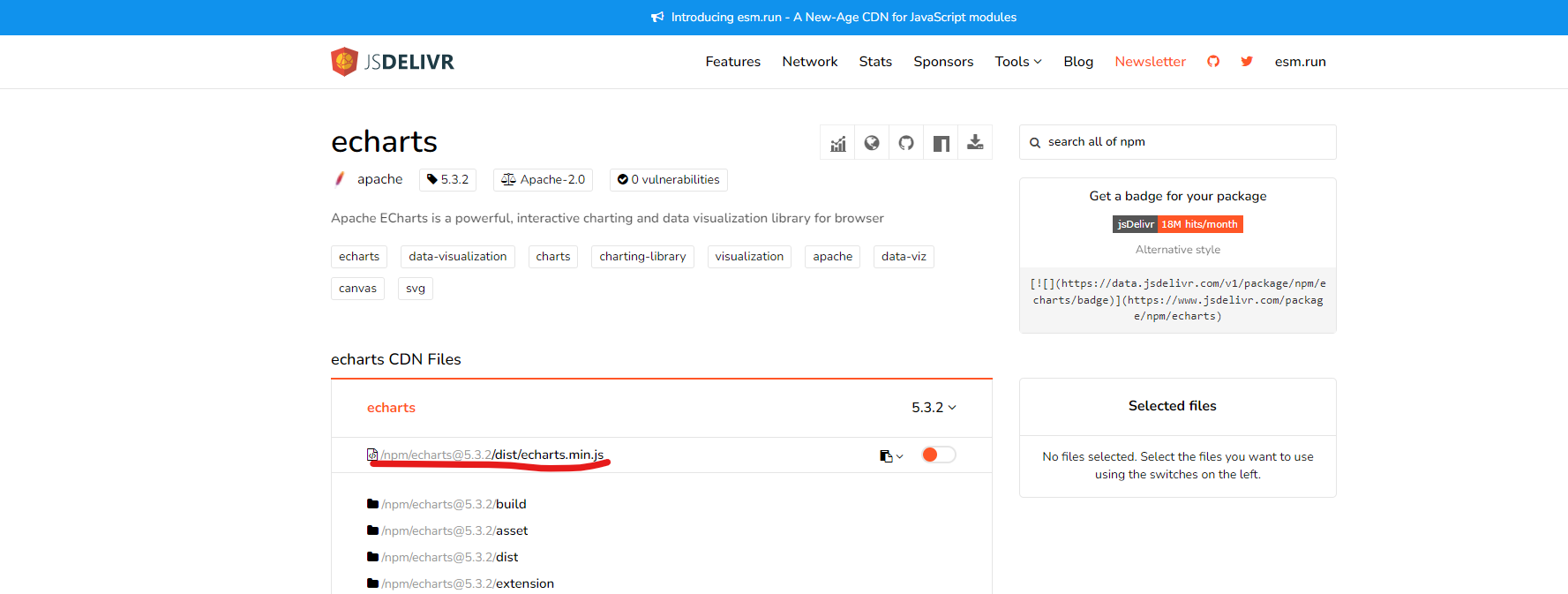Open the npm package page icon

click(941, 143)
